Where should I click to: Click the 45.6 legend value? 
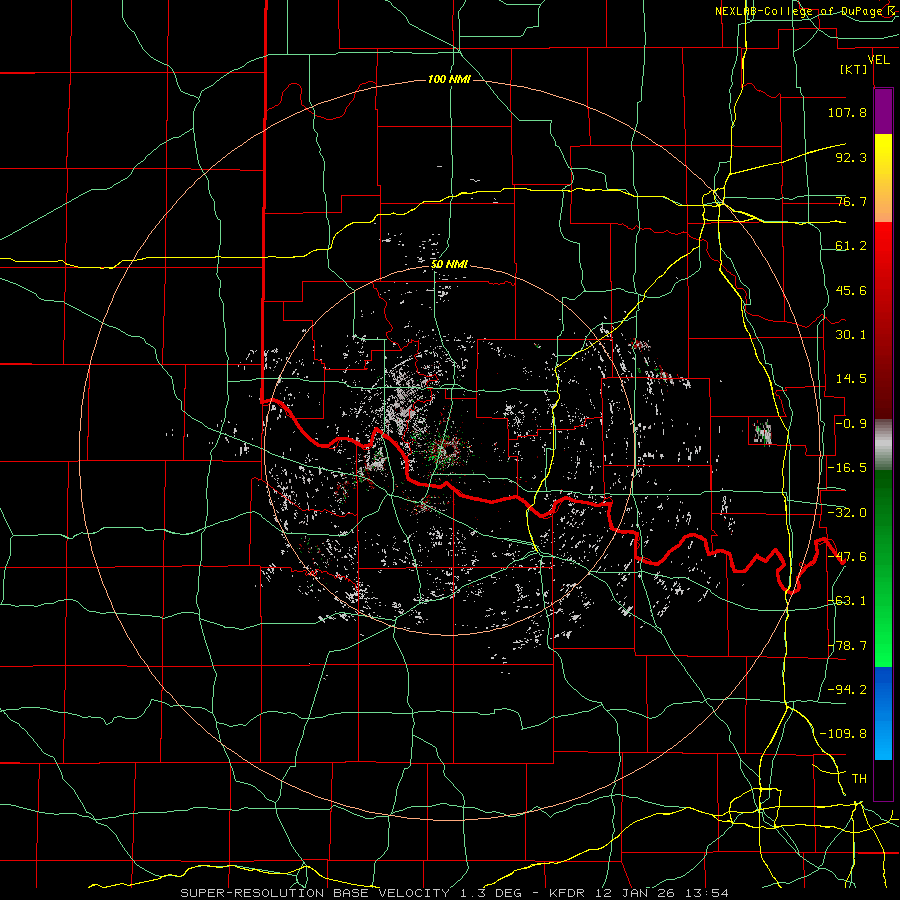click(x=851, y=290)
